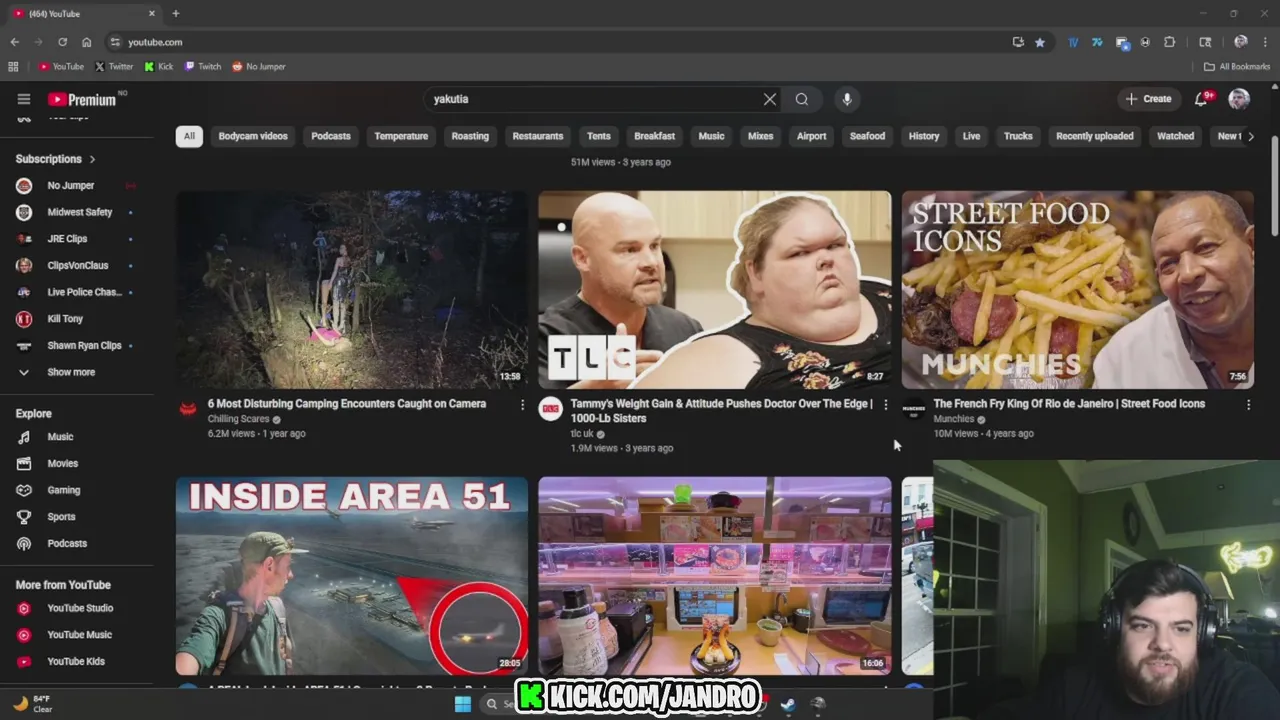Open the Twitch bookmark

[x=203, y=67]
